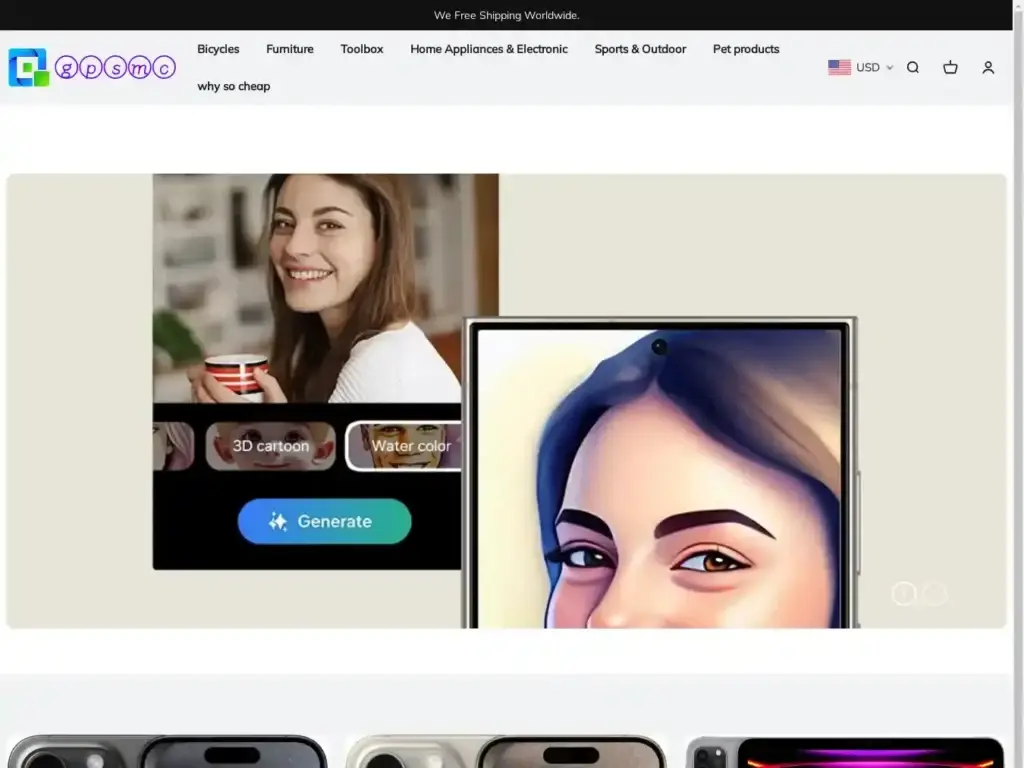The image size is (1024, 768).
Task: Click the gpsmc store logo
Action: [x=92, y=68]
